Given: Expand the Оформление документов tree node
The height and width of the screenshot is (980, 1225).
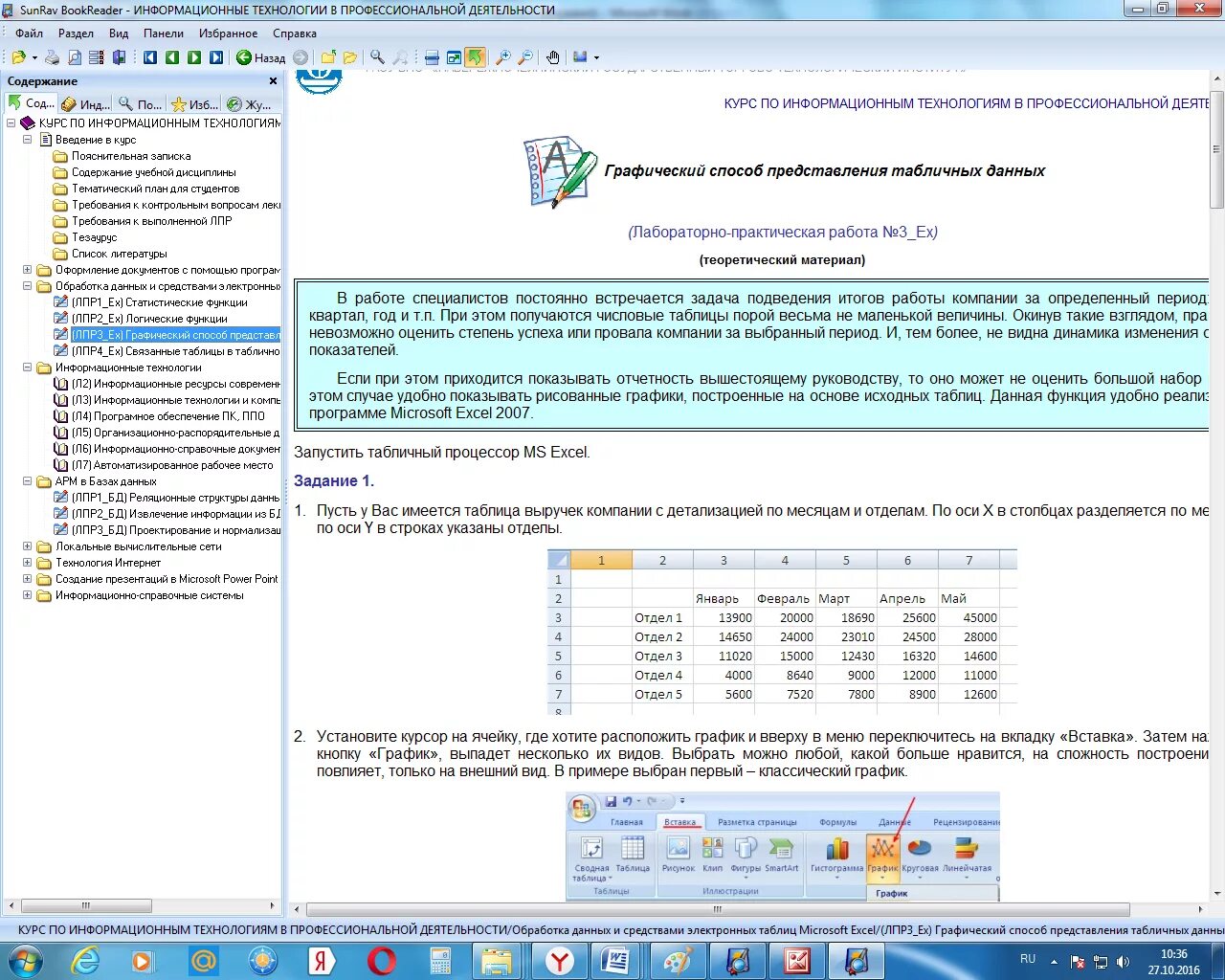Looking at the screenshot, I should [x=28, y=270].
